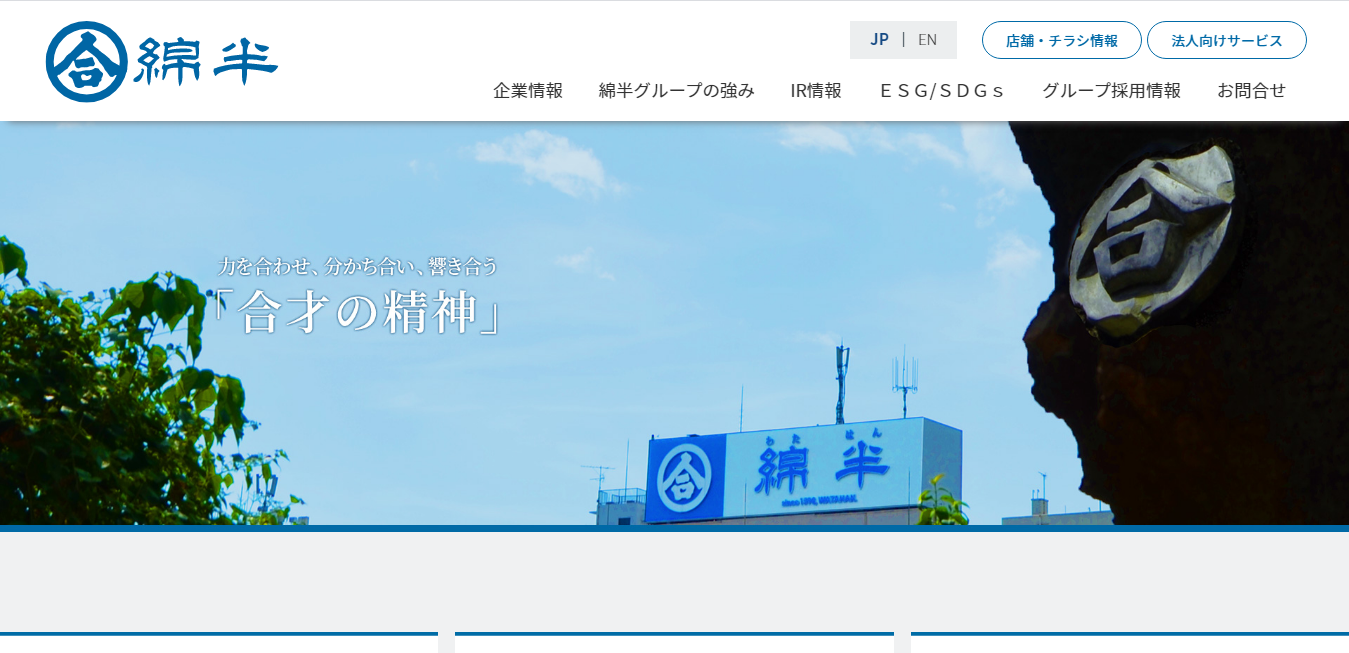
Task: Open the 企業情報 menu
Action: 528,91
